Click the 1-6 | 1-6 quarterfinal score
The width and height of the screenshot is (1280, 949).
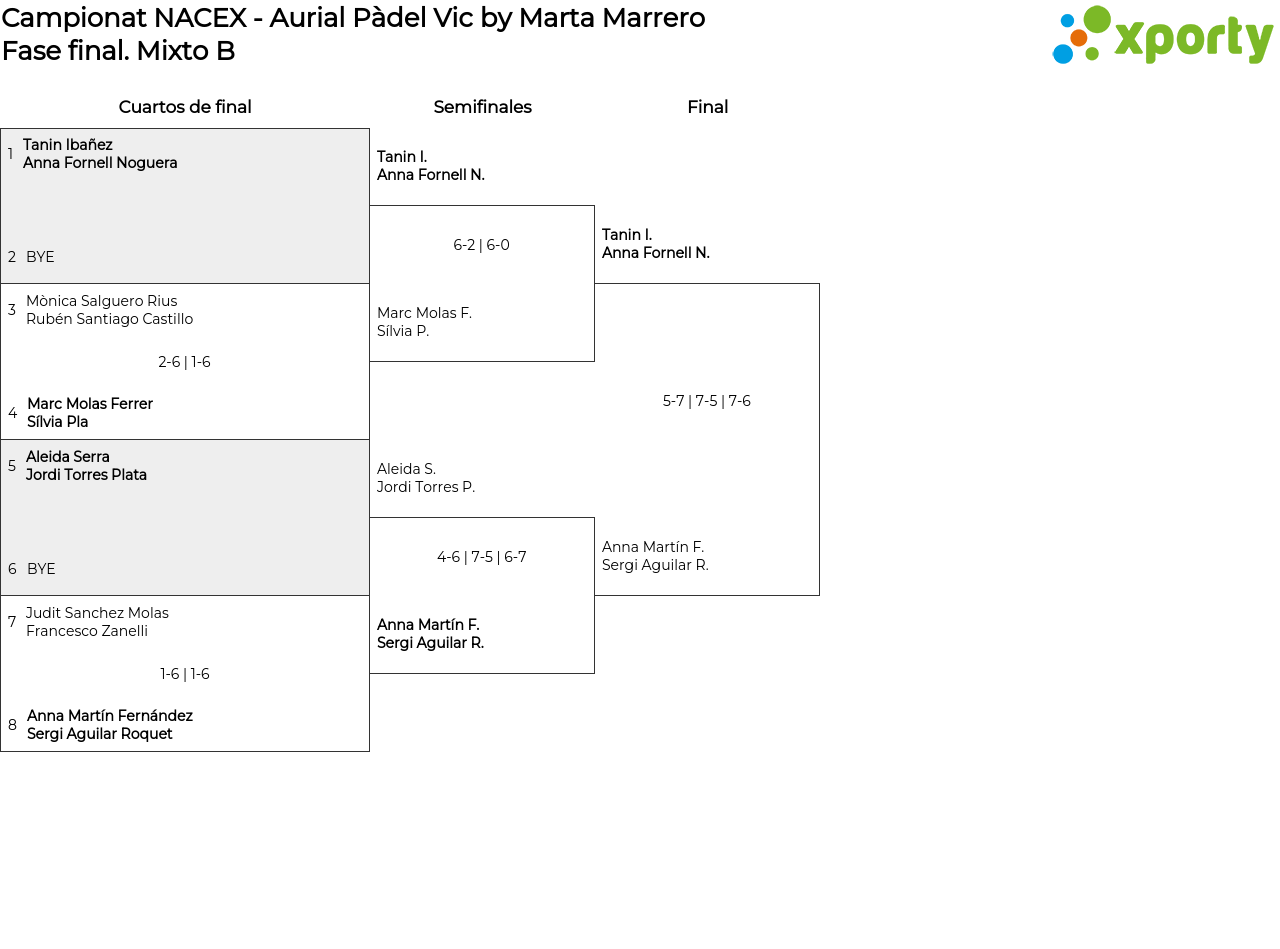click(185, 674)
